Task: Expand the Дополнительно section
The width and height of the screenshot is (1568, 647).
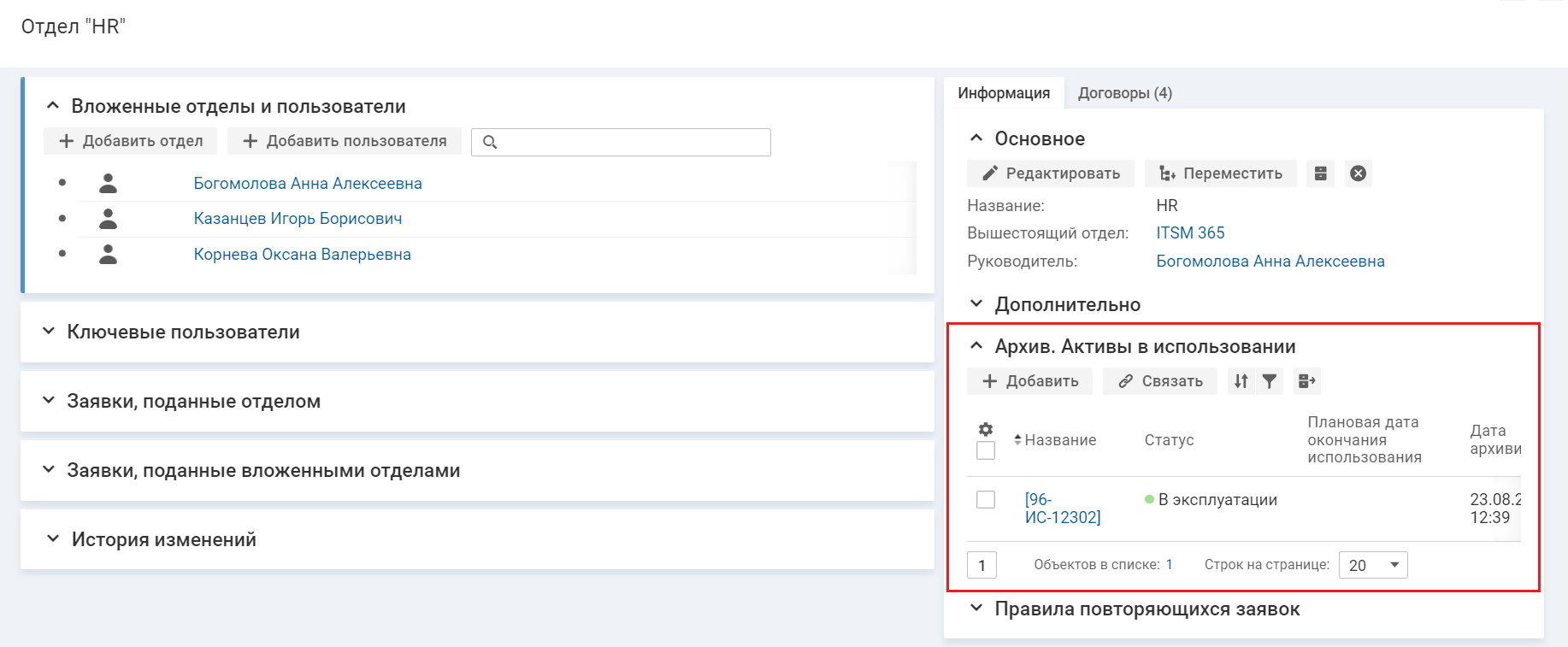Action: (1067, 304)
